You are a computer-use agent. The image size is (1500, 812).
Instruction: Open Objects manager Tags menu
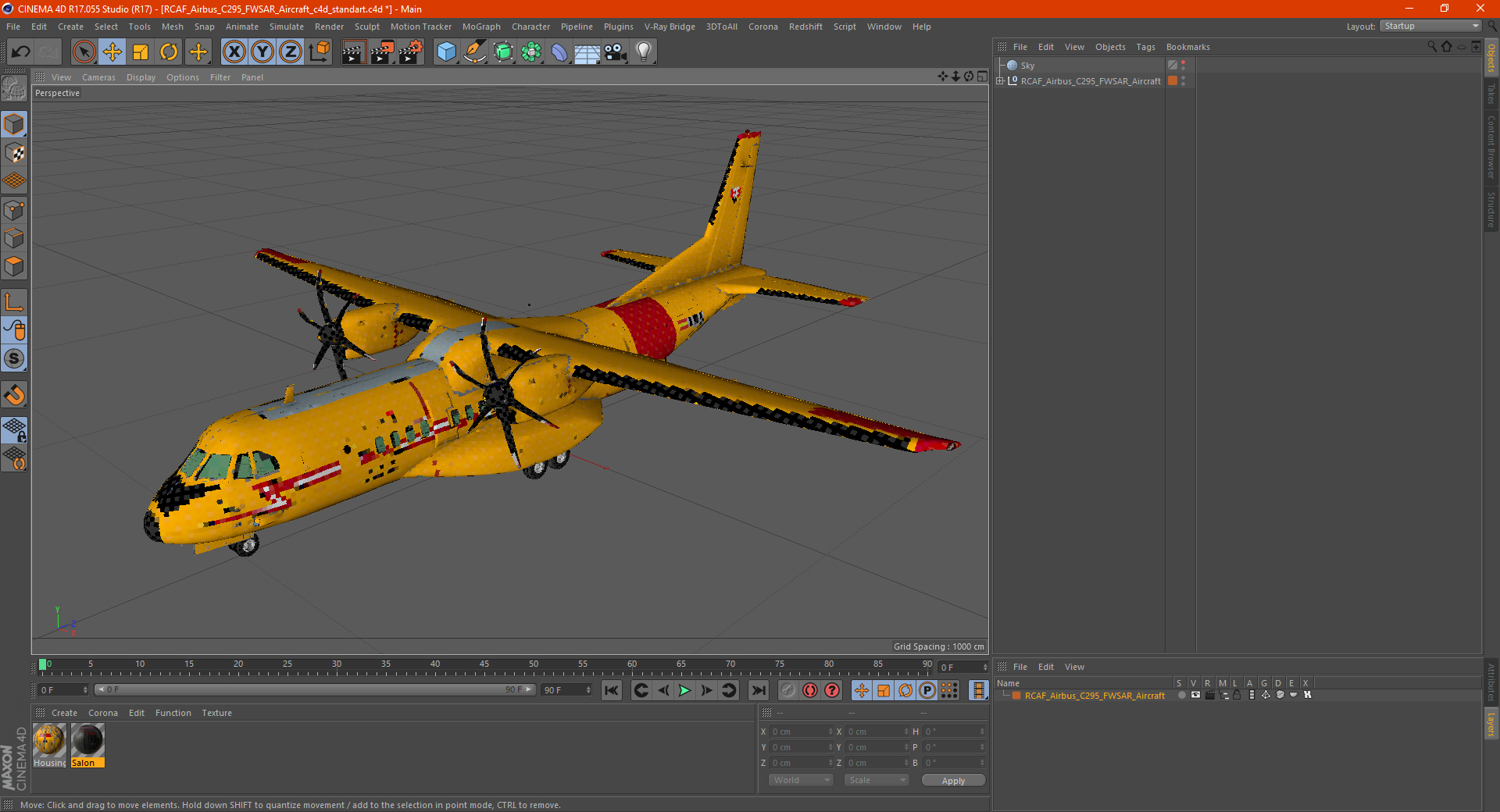point(1145,47)
